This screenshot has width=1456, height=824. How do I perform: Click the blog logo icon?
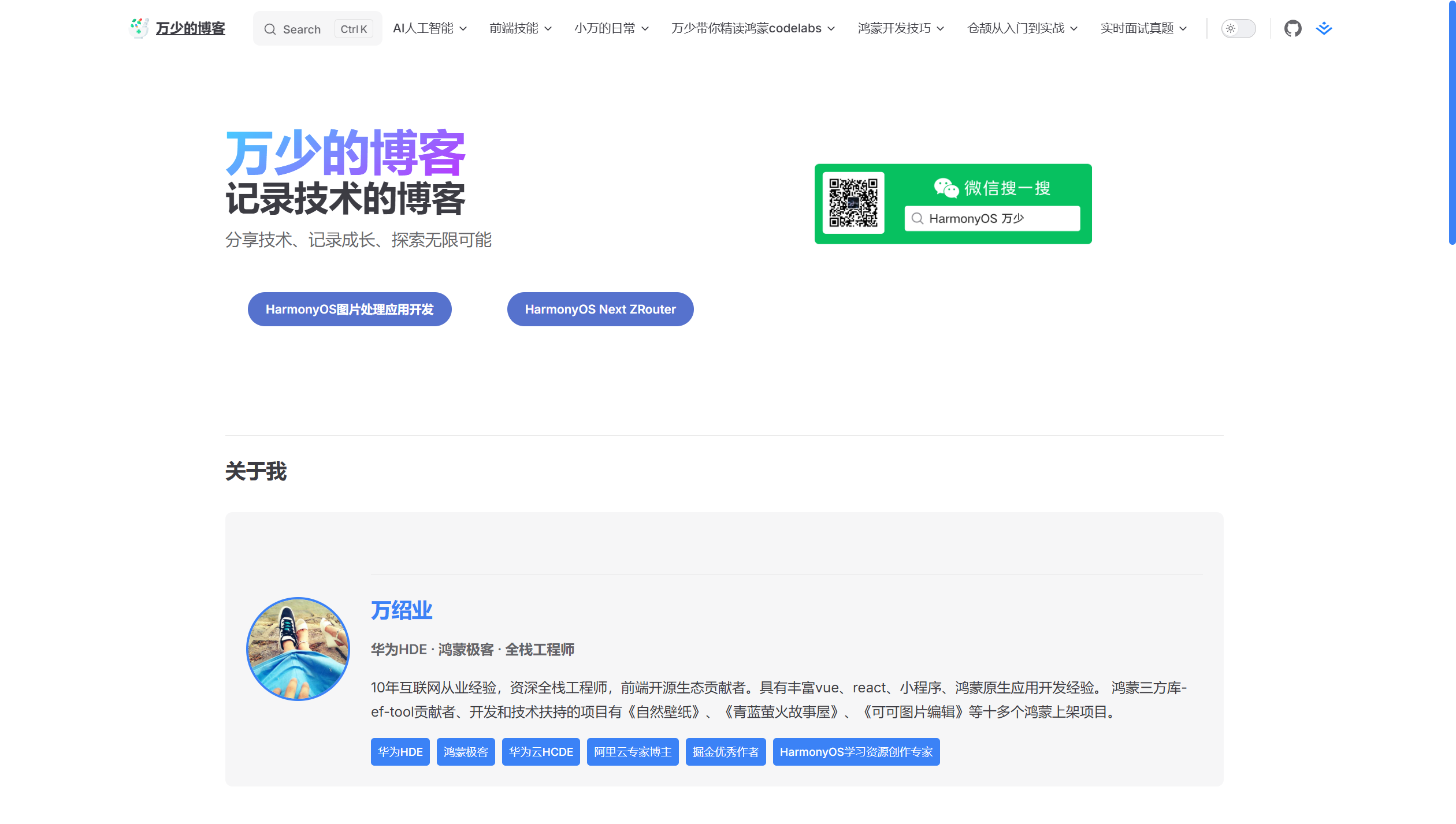point(139,28)
